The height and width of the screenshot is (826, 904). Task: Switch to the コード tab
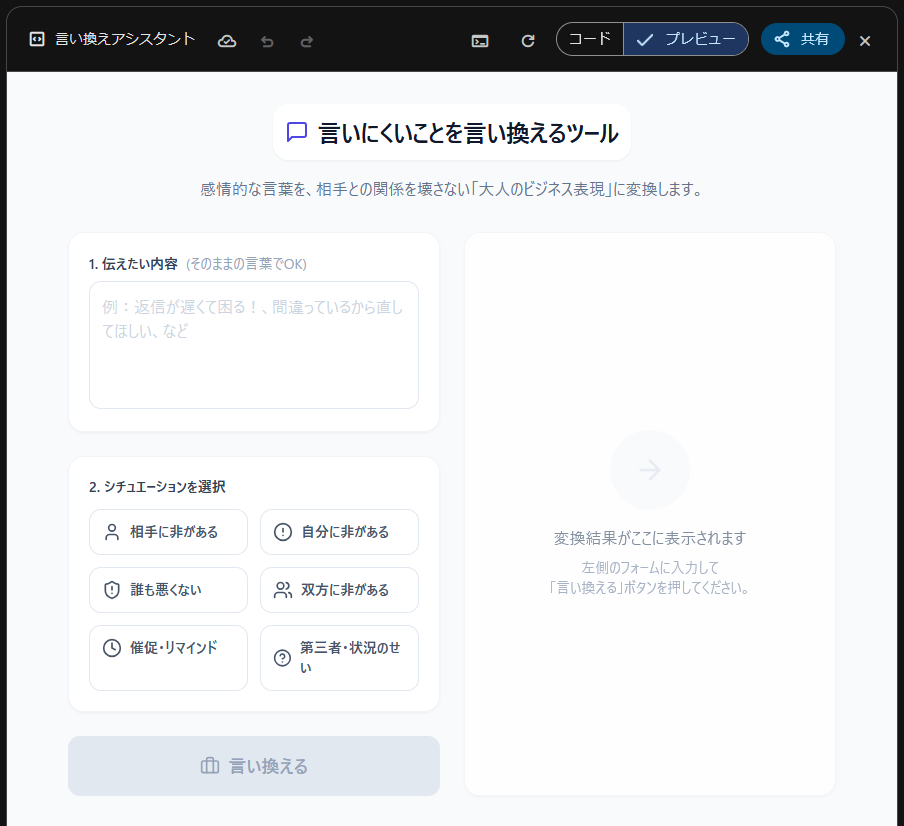point(589,40)
